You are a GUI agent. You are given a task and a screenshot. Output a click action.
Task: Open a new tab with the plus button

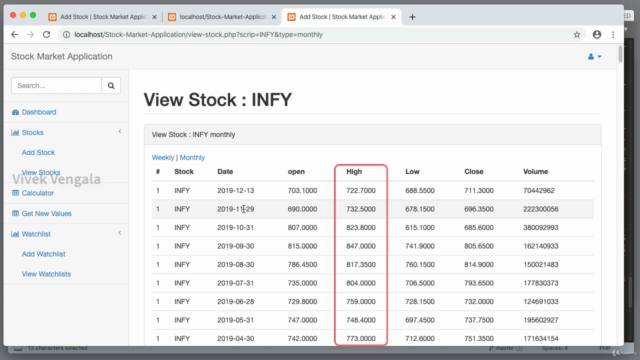pyautogui.click(x=412, y=17)
